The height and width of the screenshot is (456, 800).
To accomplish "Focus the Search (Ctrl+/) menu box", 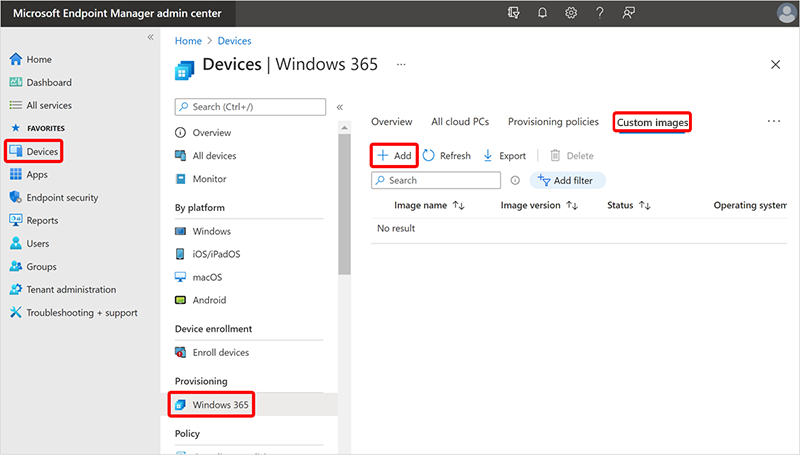I will 250,107.
